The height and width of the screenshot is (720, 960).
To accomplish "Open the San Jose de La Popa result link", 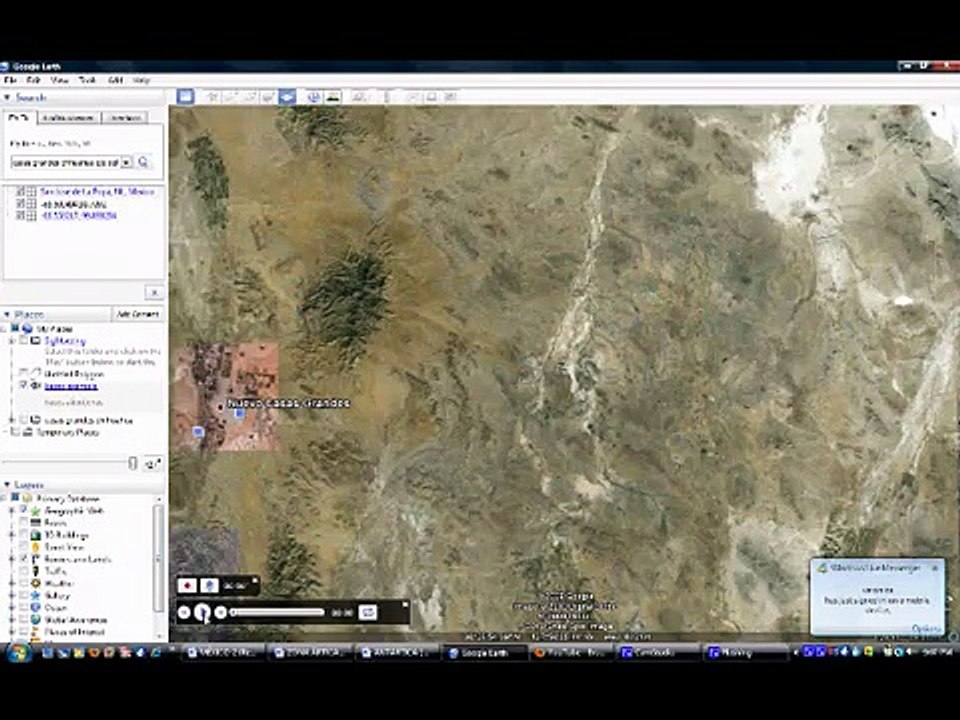I will coord(97,192).
